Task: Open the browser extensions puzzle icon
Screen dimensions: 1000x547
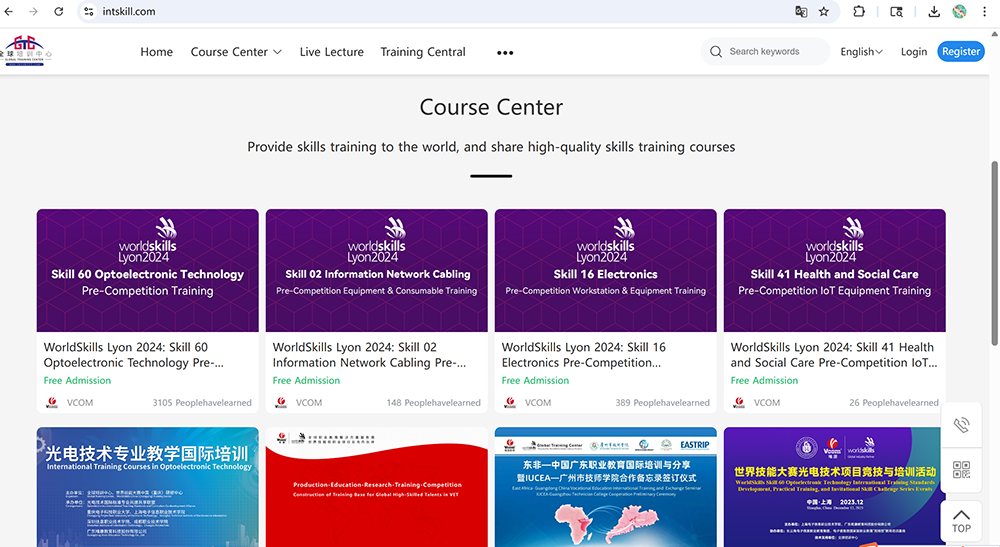Action: pos(859,12)
